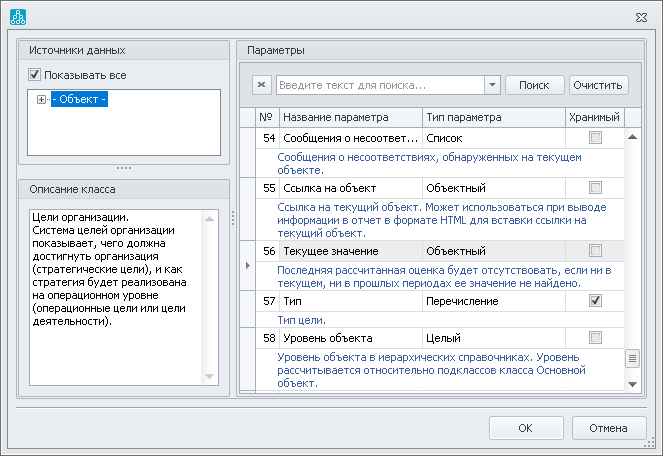The height and width of the screenshot is (456, 663).
Task: Check 'Хранимый' for 'Ссылка на объект'
Action: 595,187
